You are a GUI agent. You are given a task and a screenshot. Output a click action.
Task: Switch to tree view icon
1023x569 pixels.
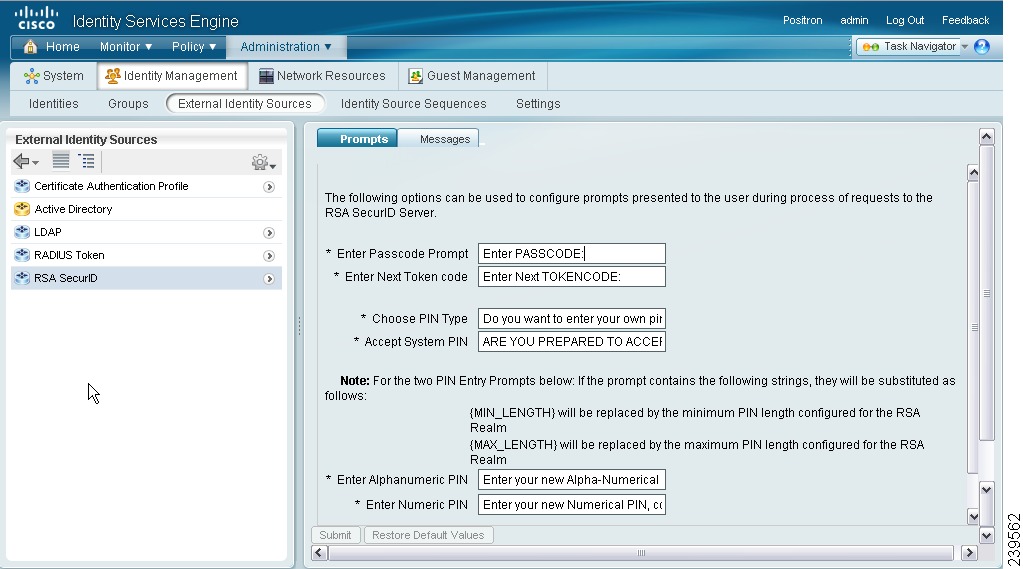(x=86, y=161)
